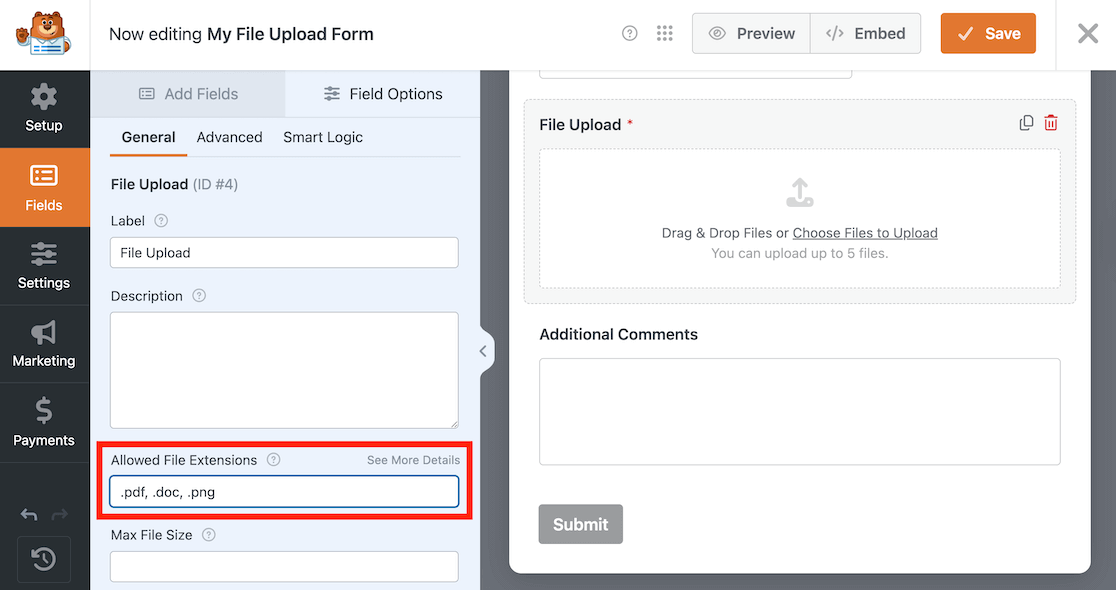This screenshot has height=590, width=1116.
Task: Collapse the left field options panel
Action: click(x=483, y=351)
